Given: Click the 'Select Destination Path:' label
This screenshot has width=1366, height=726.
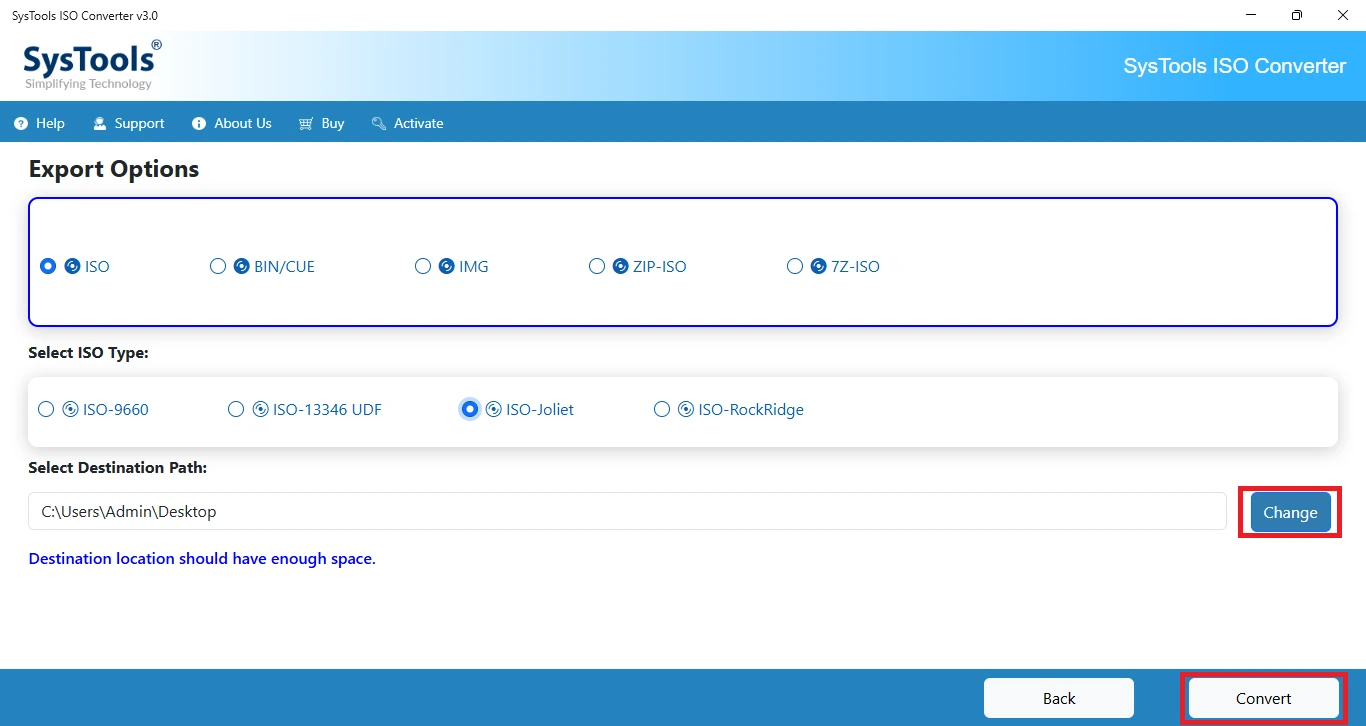Looking at the screenshot, I should 118,467.
